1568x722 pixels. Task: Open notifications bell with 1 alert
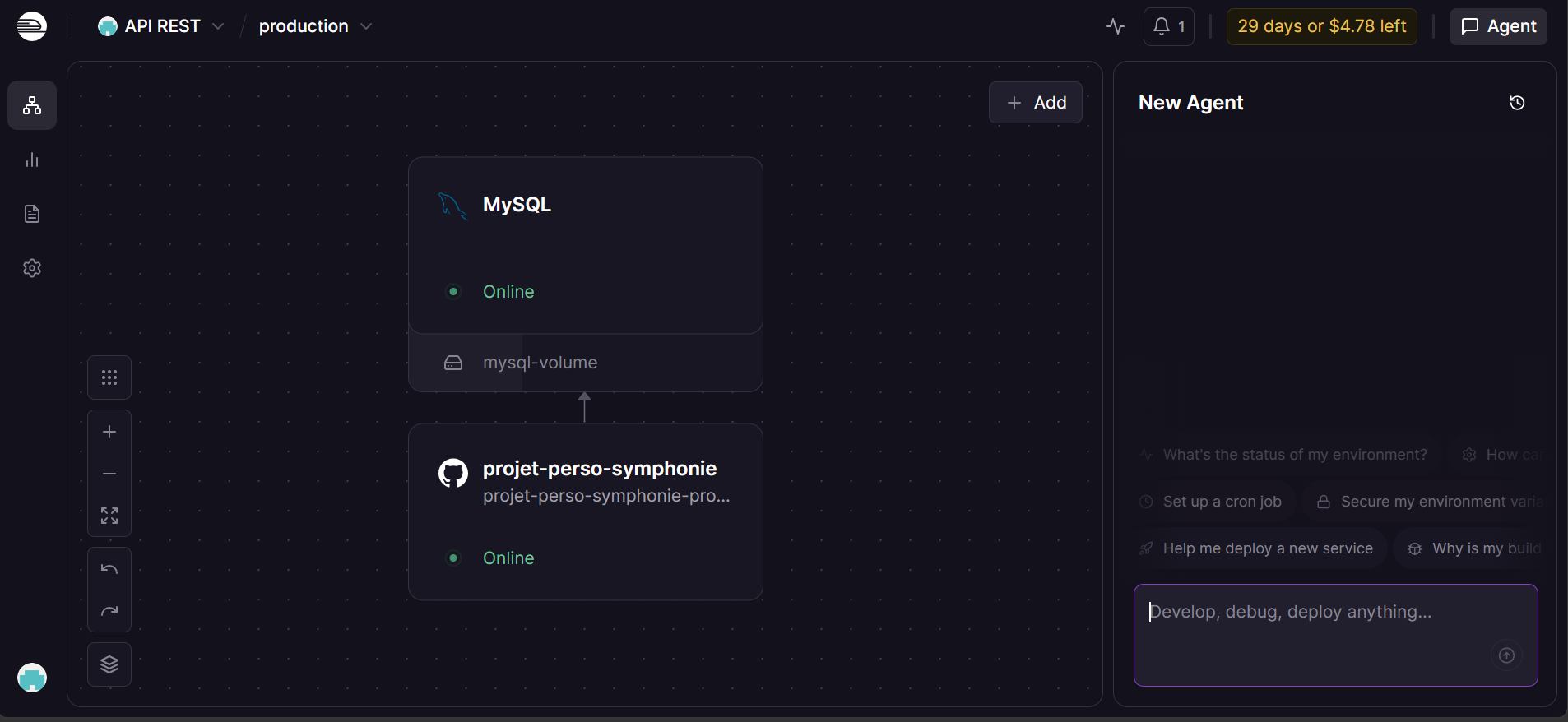[1168, 26]
